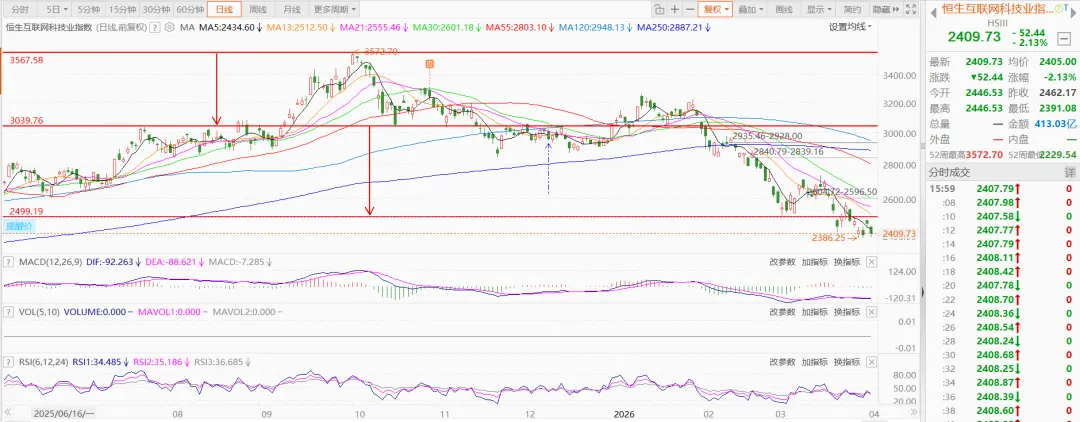Click double chevron at chart bottom right

[913, 414]
